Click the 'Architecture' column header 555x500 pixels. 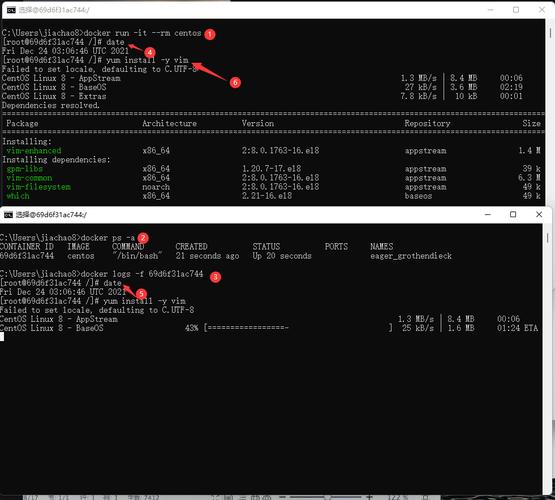click(170, 123)
